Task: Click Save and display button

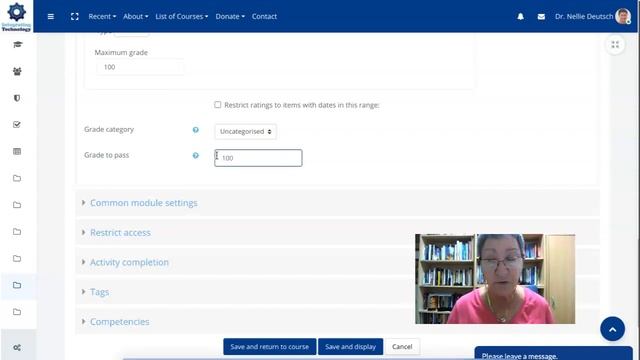Action: [350, 347]
